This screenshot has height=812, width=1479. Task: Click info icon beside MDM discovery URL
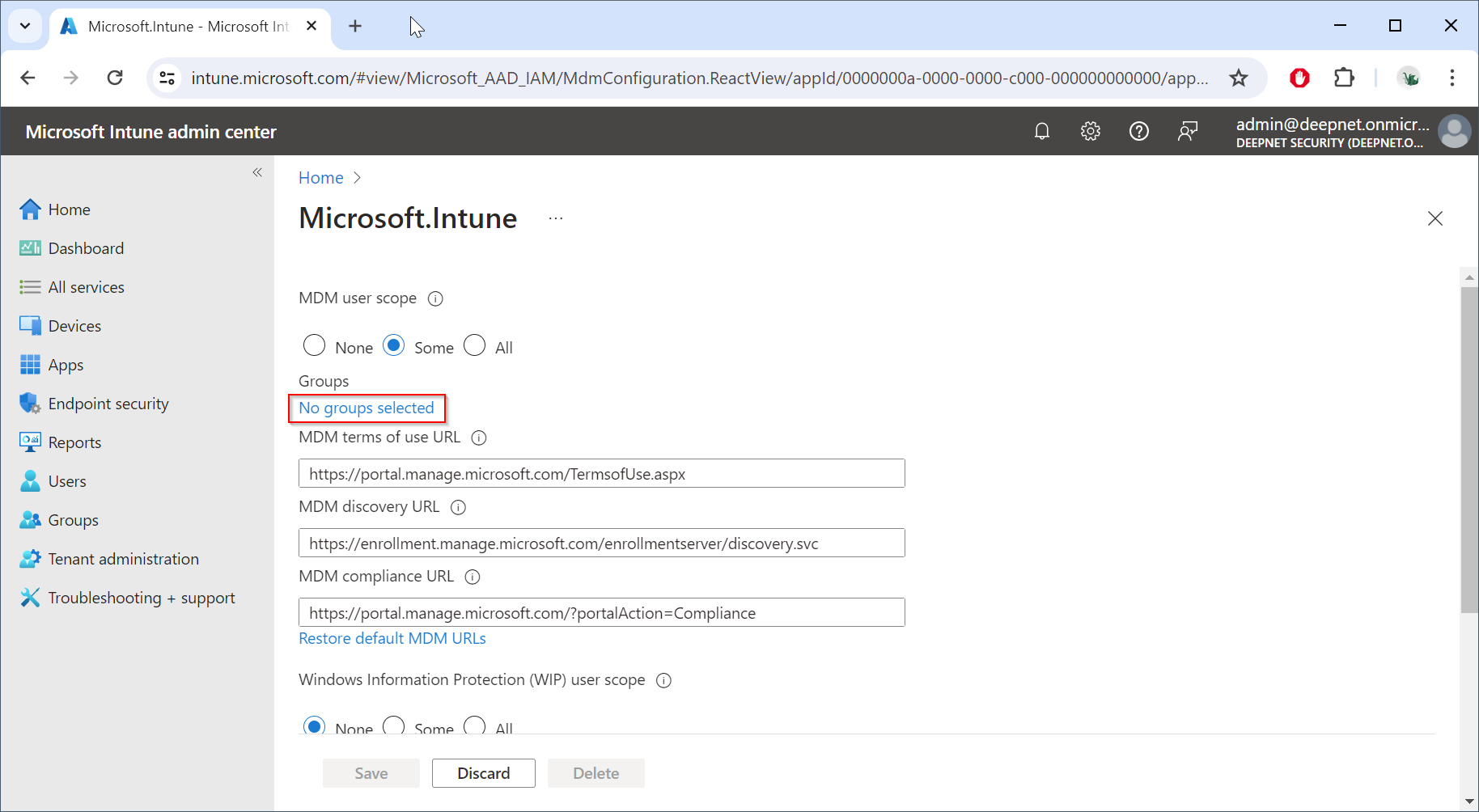click(458, 507)
